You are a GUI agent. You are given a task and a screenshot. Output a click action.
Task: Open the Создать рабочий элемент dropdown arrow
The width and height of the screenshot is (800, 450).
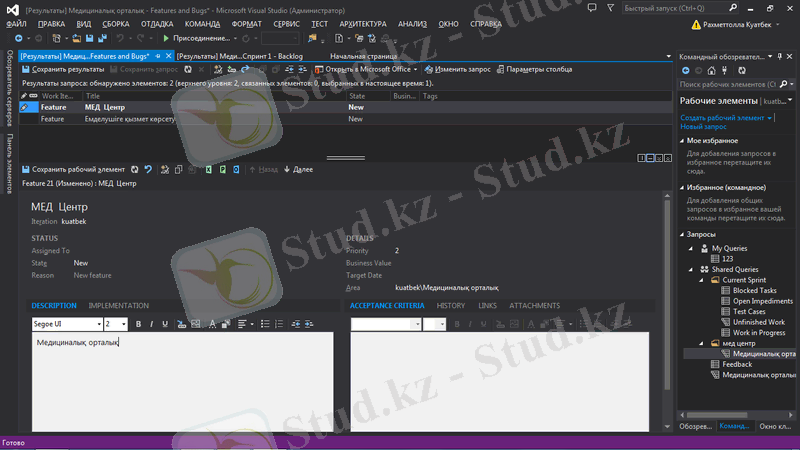769,118
